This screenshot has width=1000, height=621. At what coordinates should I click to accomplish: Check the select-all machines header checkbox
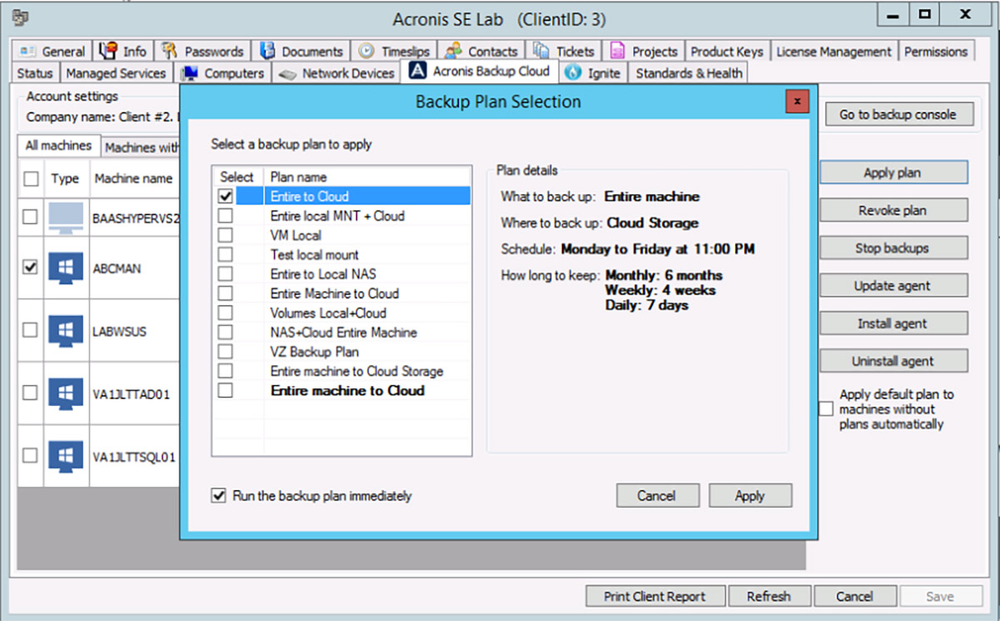coord(31,179)
